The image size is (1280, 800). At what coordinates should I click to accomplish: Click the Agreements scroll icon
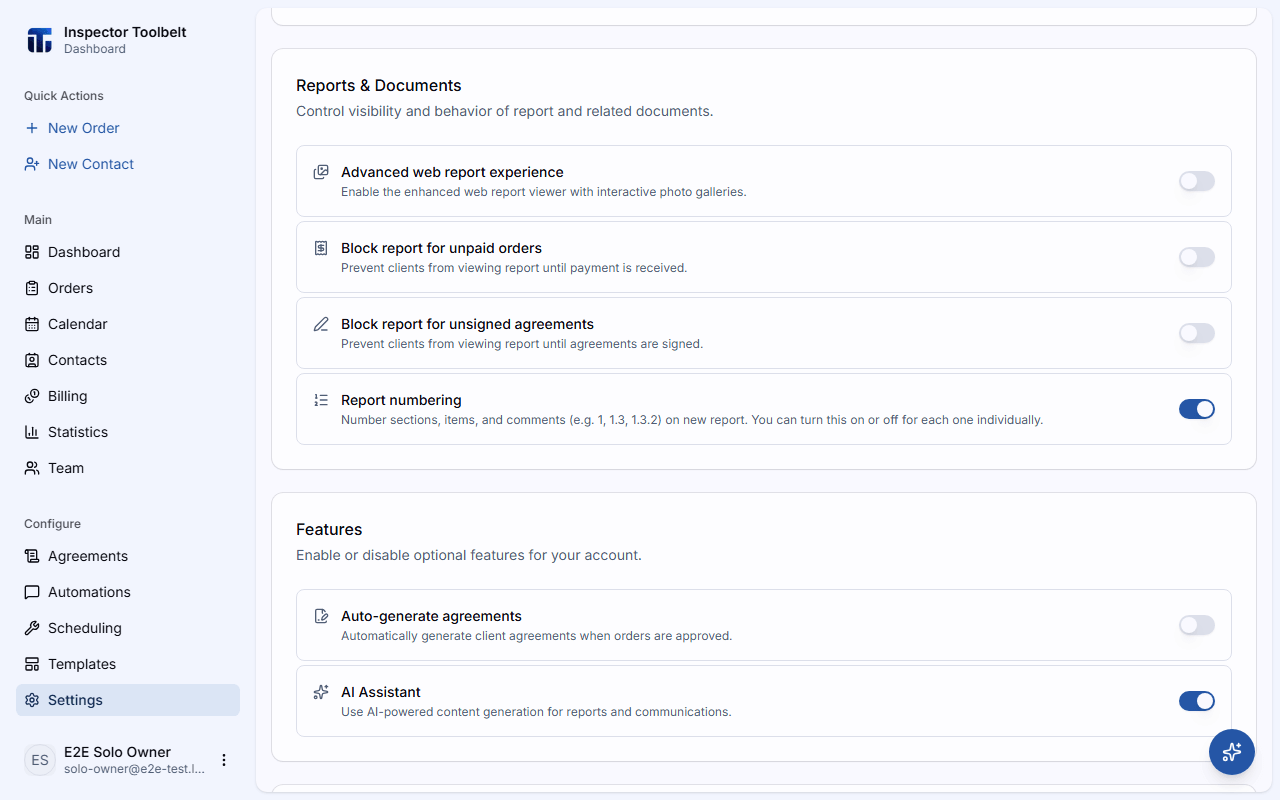(x=32, y=556)
